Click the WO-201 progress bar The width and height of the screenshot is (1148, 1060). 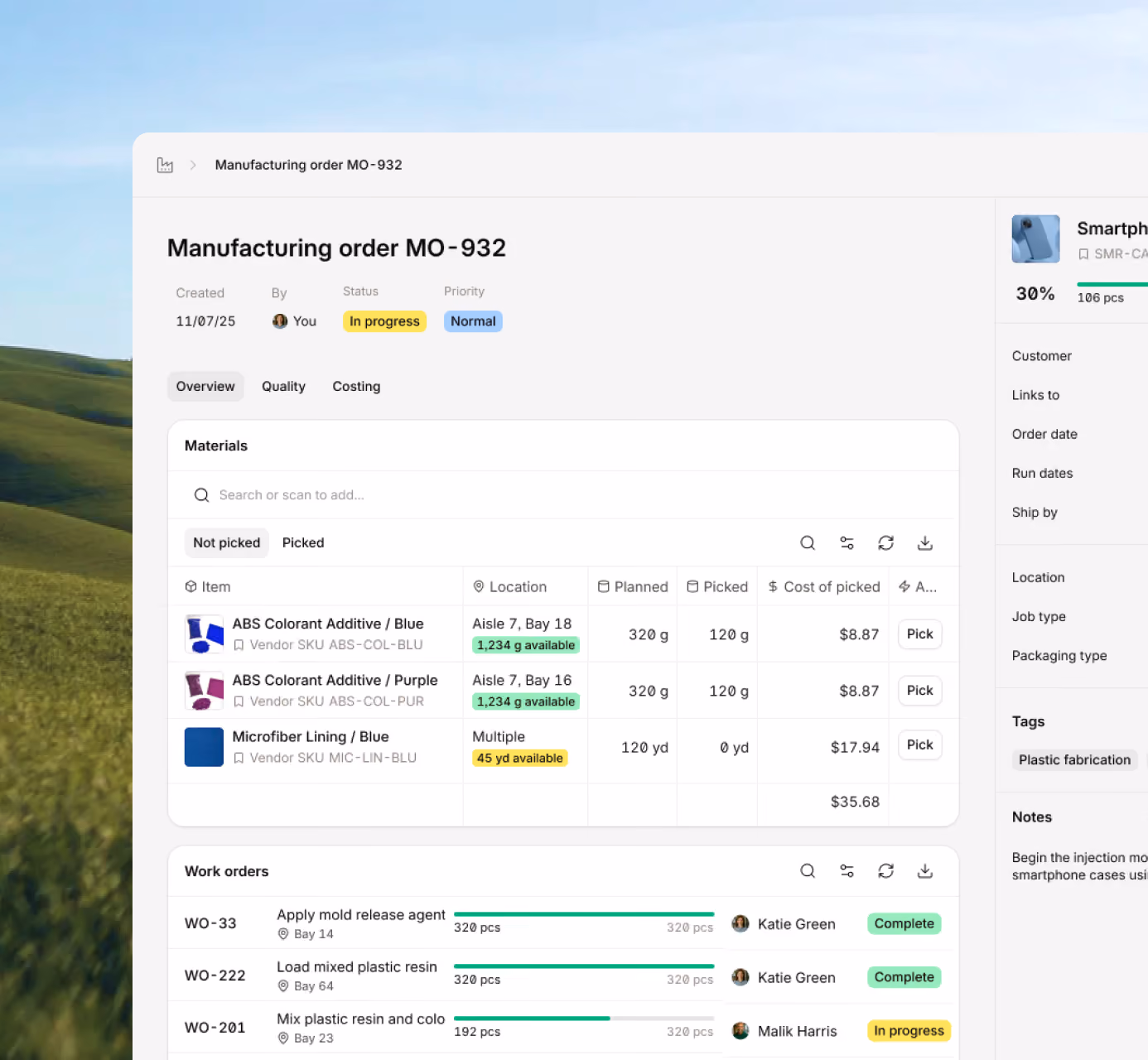coord(584,1018)
